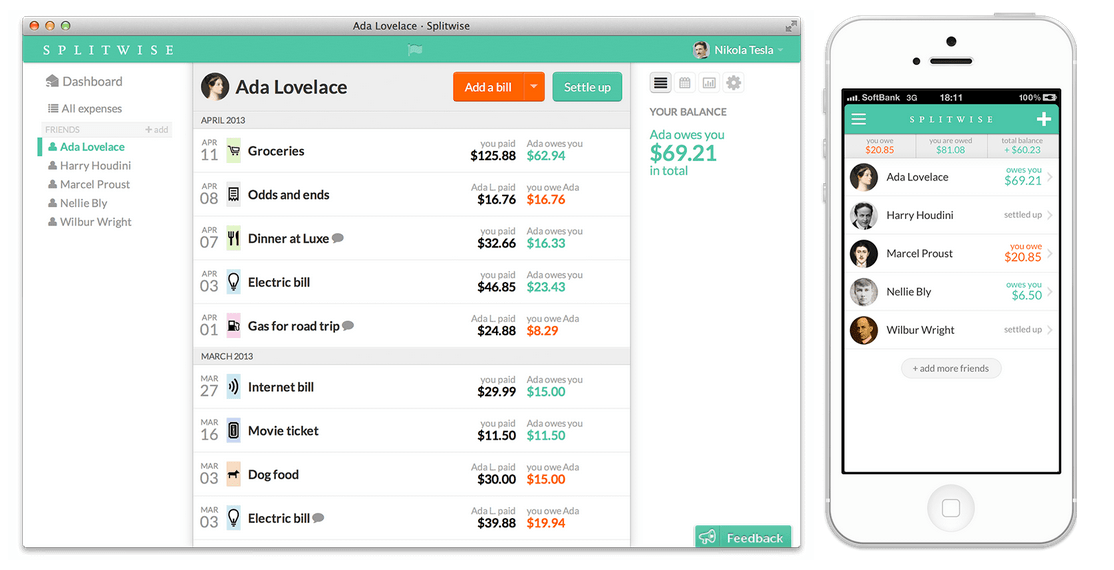Open Harry Houdini row chevron on phone
This screenshot has height=570, width=1114.
pos(1049,215)
